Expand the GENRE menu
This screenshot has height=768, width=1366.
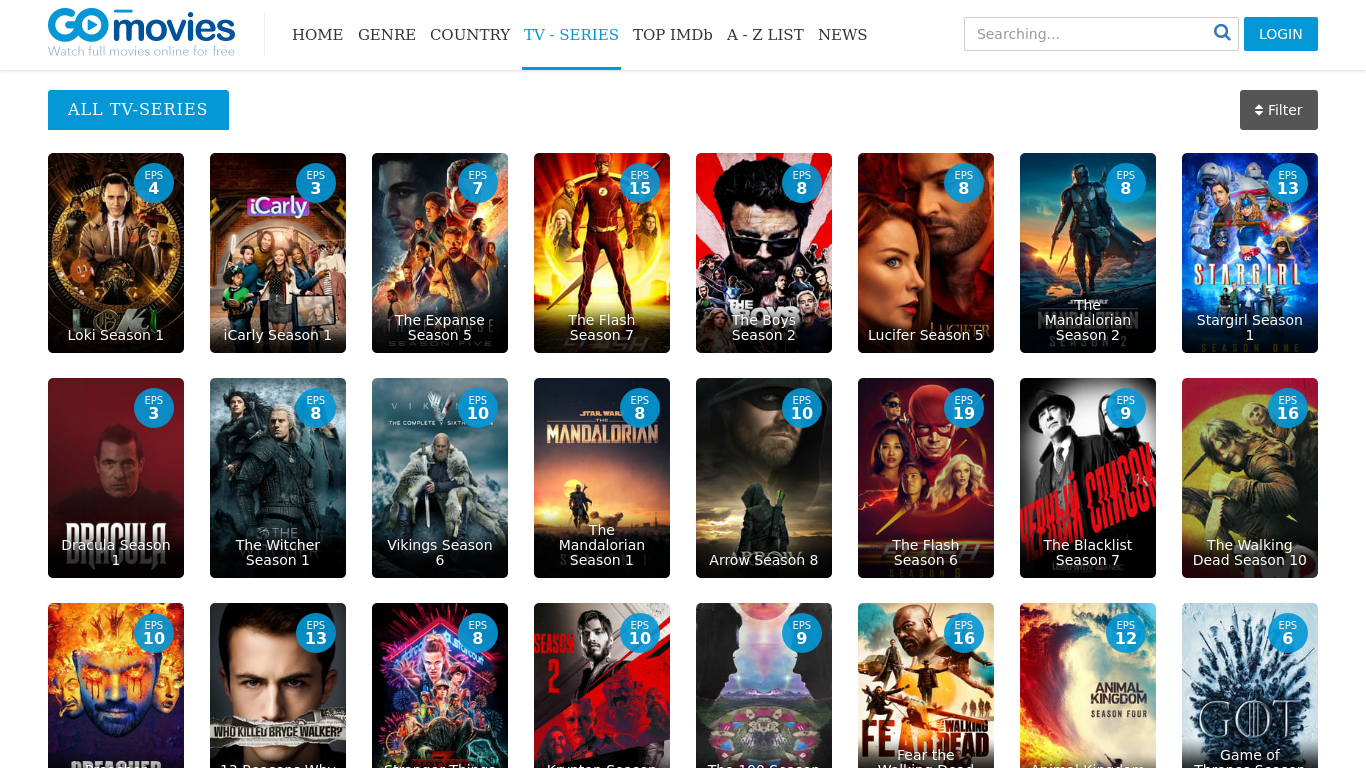coord(386,35)
